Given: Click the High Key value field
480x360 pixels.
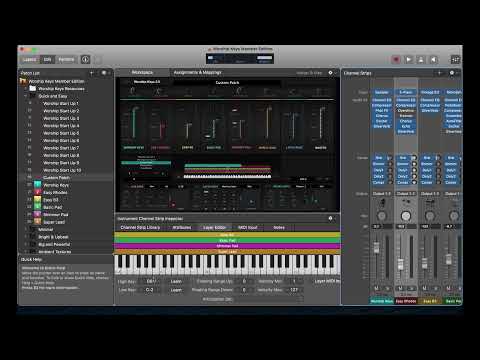Looking at the screenshot, I should tap(151, 281).
